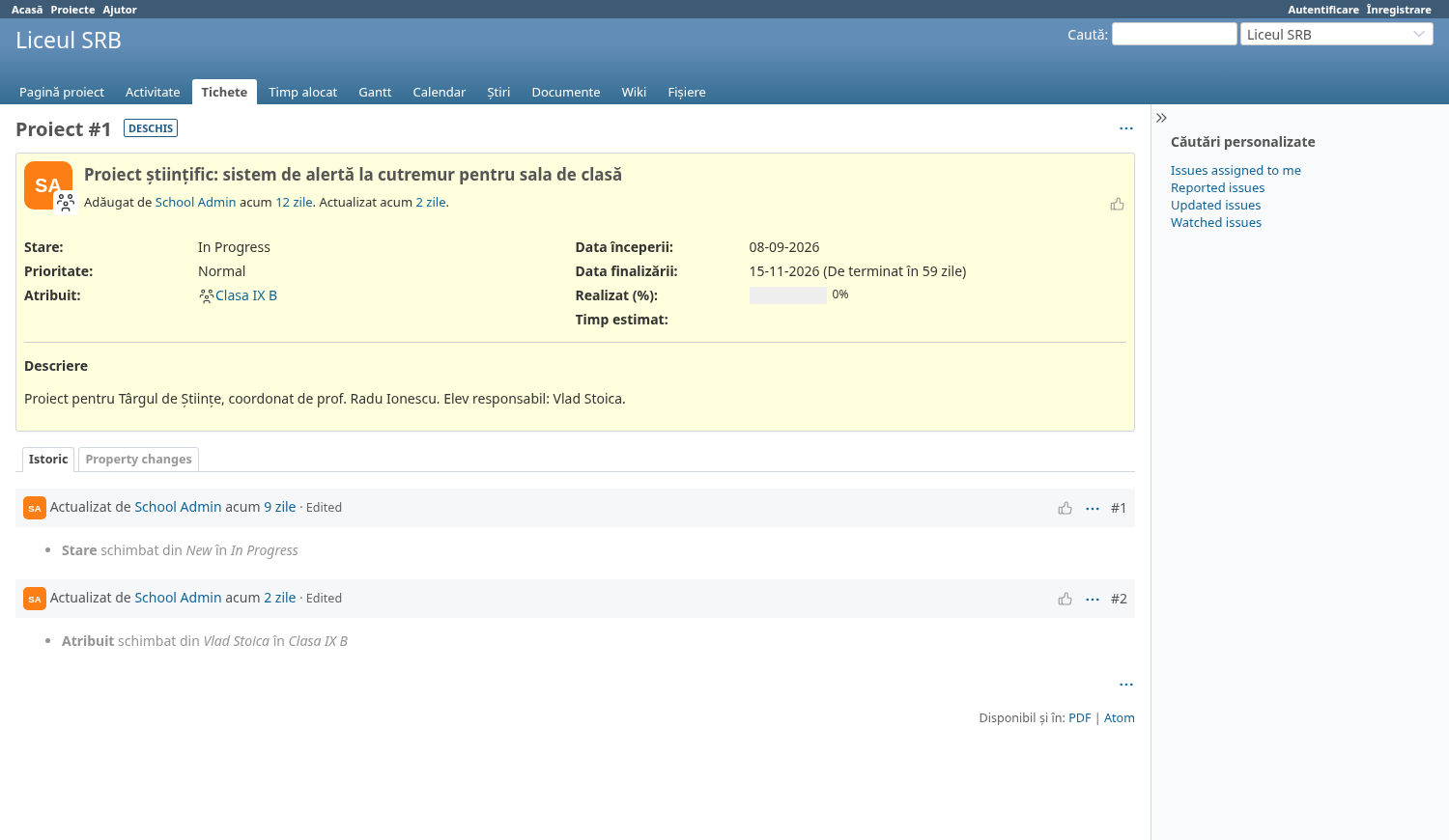Image resolution: width=1449 pixels, height=840 pixels.
Task: Click Înregistrare link
Action: pos(1399,10)
